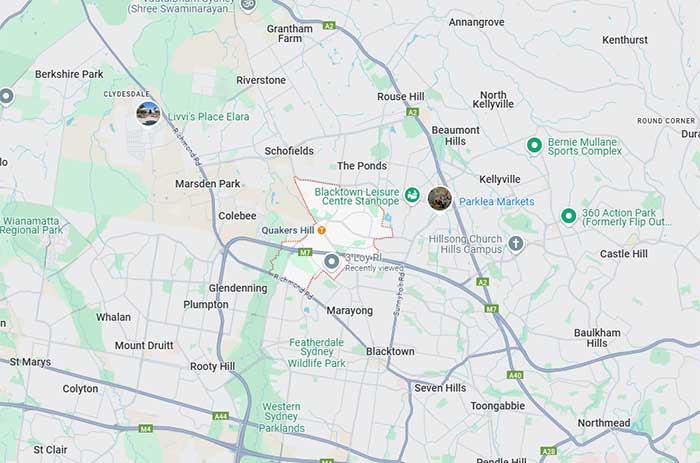Click the Blacktown Leisure Centre Stanhope swimming icon
700x463 pixels.
click(x=412, y=195)
